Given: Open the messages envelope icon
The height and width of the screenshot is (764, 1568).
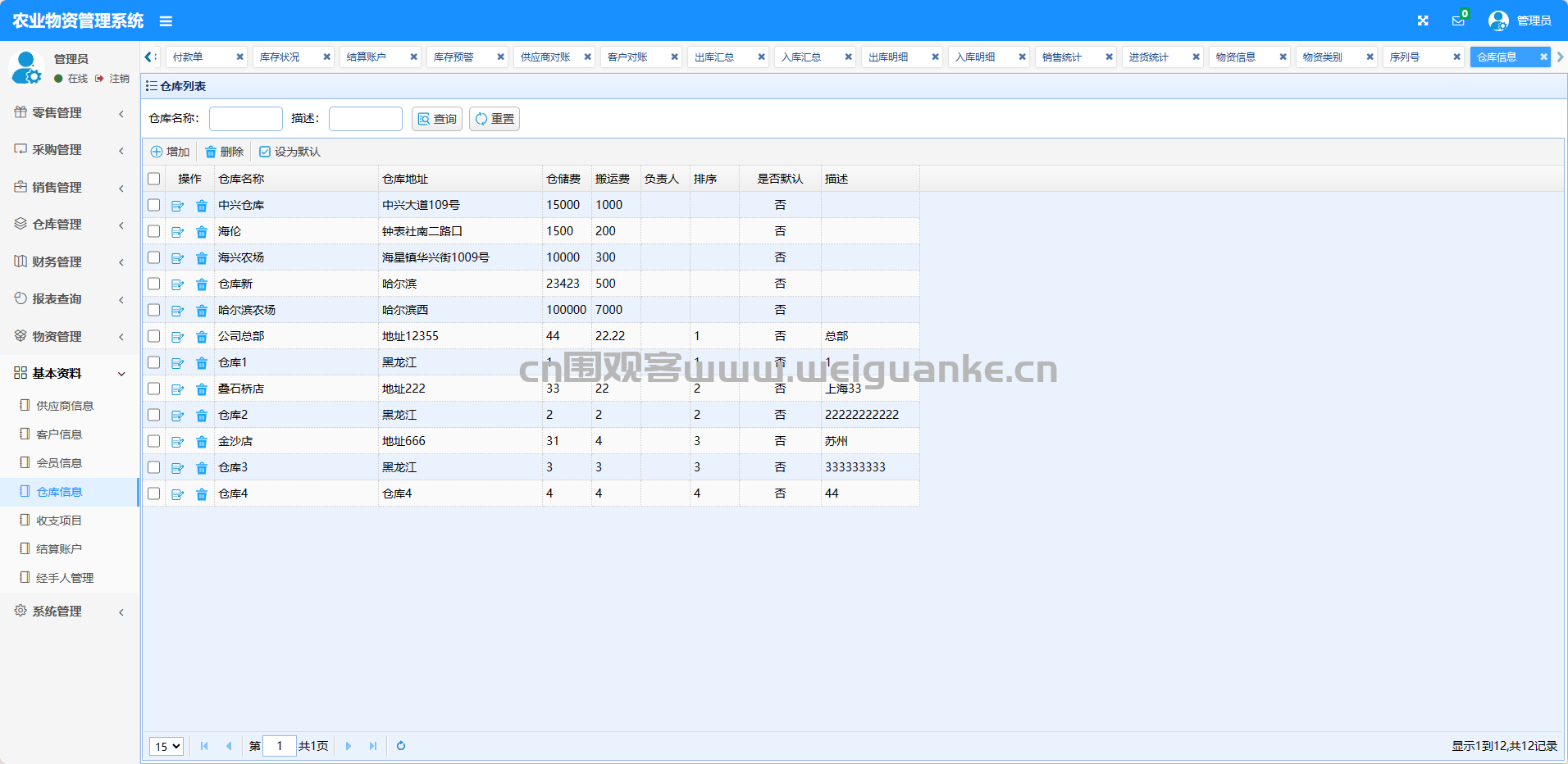Looking at the screenshot, I should coord(1458,20).
